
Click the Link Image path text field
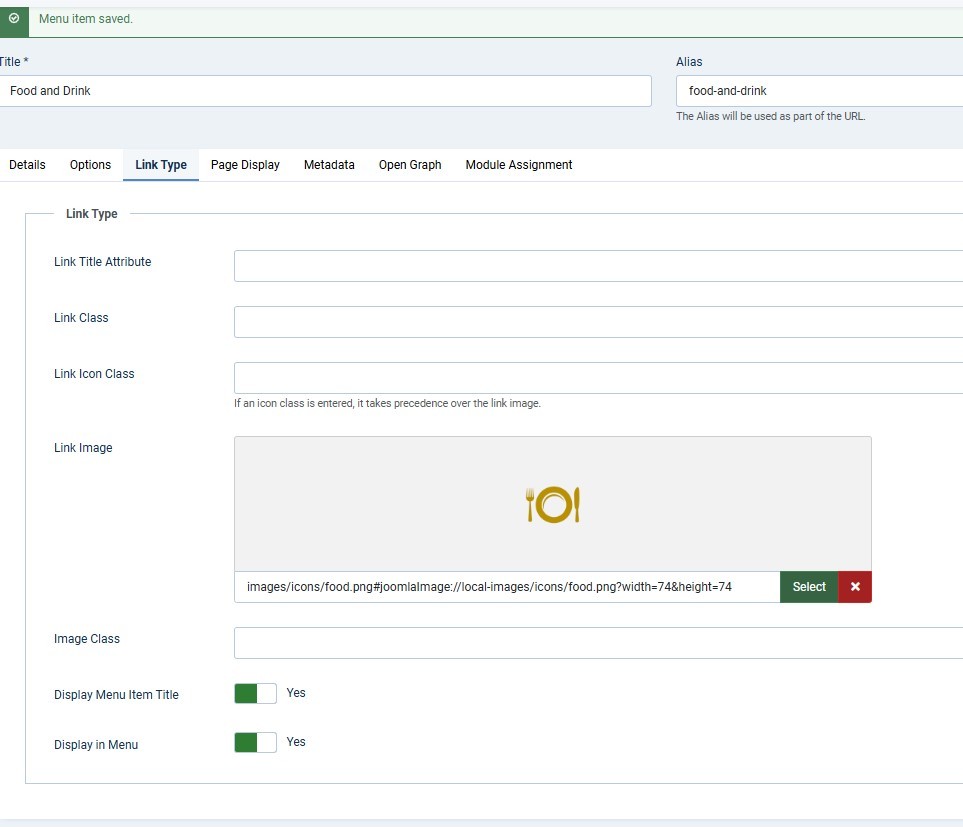[507, 587]
